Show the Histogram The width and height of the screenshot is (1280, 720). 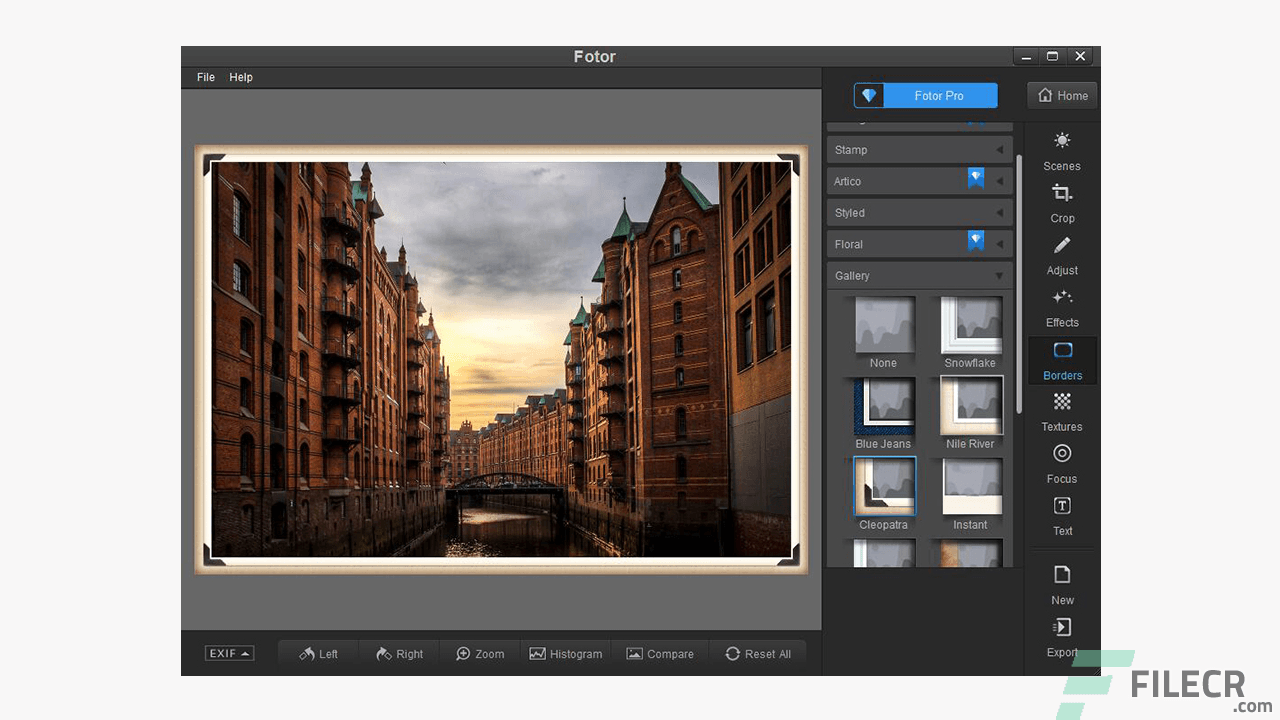(x=566, y=653)
